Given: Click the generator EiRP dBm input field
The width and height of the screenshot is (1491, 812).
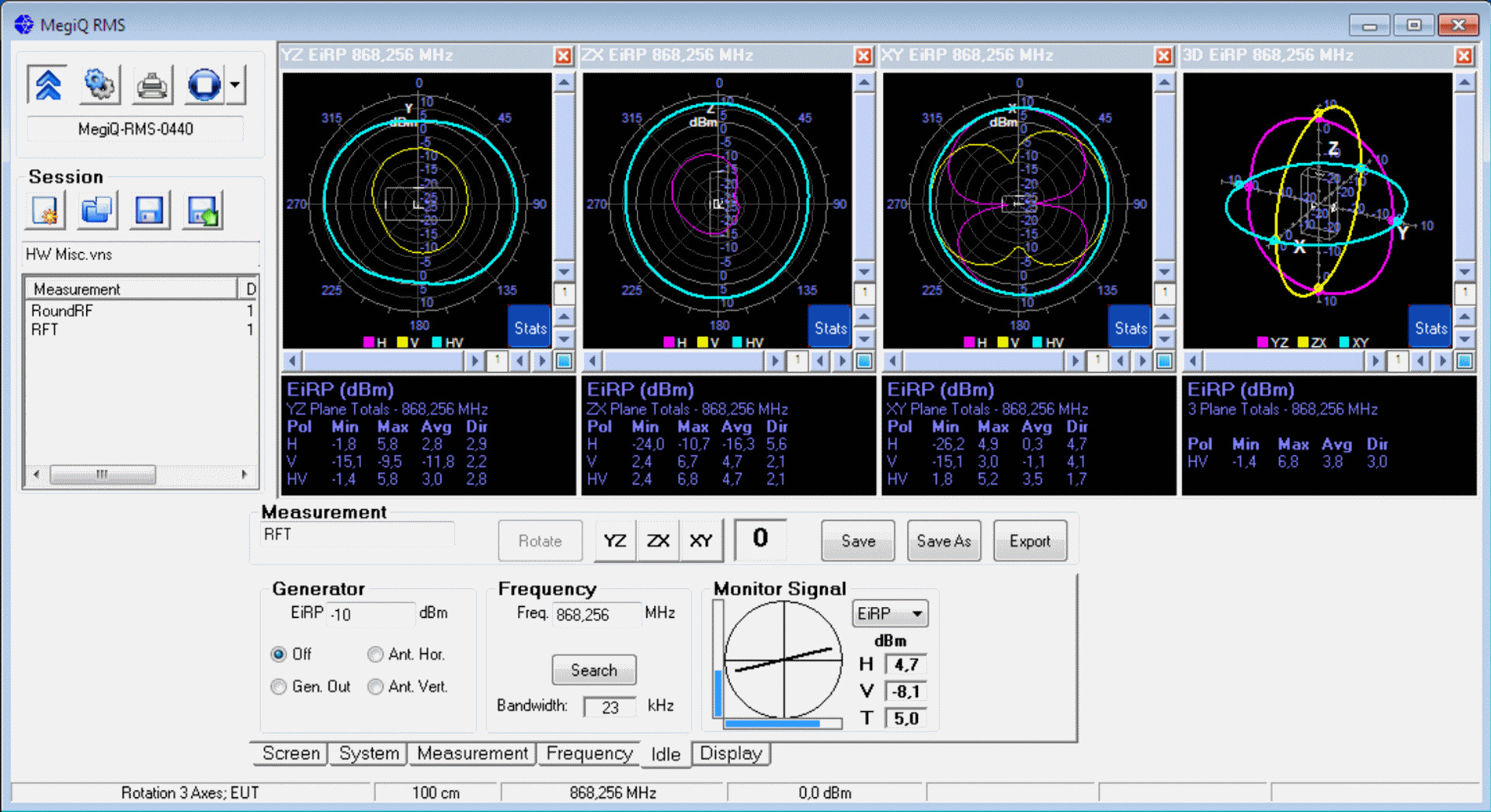Looking at the screenshot, I should pyautogui.click(x=370, y=614).
